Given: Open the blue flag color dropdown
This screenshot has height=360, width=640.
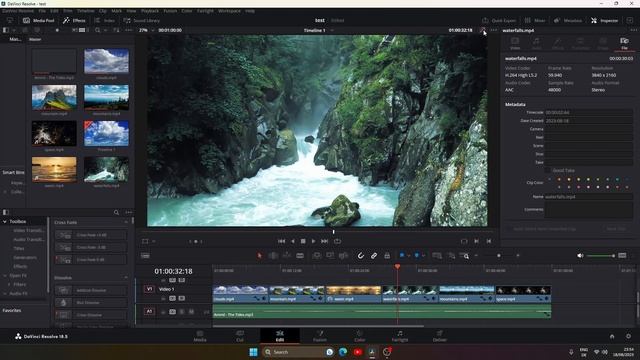Looking at the screenshot, I should pyautogui.click(x=409, y=256).
